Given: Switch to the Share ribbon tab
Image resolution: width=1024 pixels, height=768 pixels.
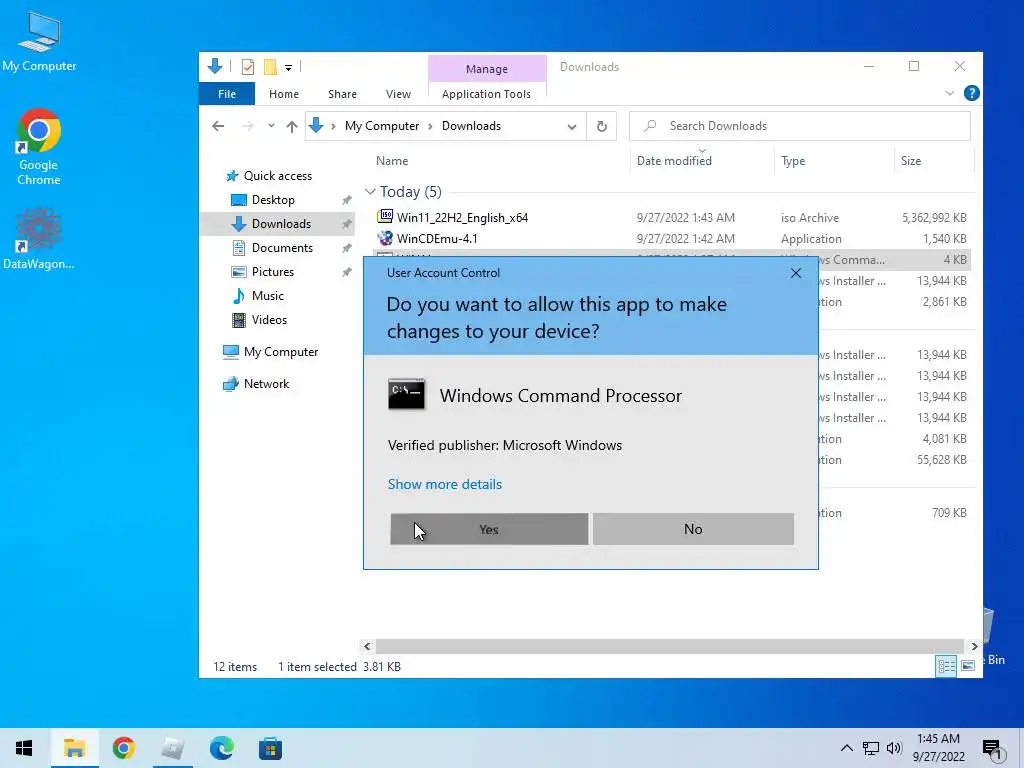Looking at the screenshot, I should point(342,94).
